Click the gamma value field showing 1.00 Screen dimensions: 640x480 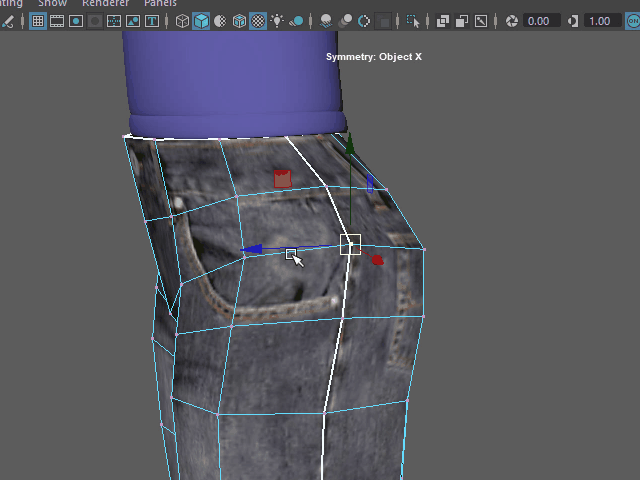[600, 21]
